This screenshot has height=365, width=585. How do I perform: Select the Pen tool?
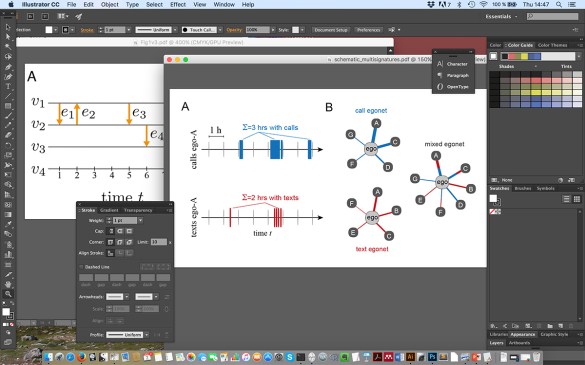(7, 67)
